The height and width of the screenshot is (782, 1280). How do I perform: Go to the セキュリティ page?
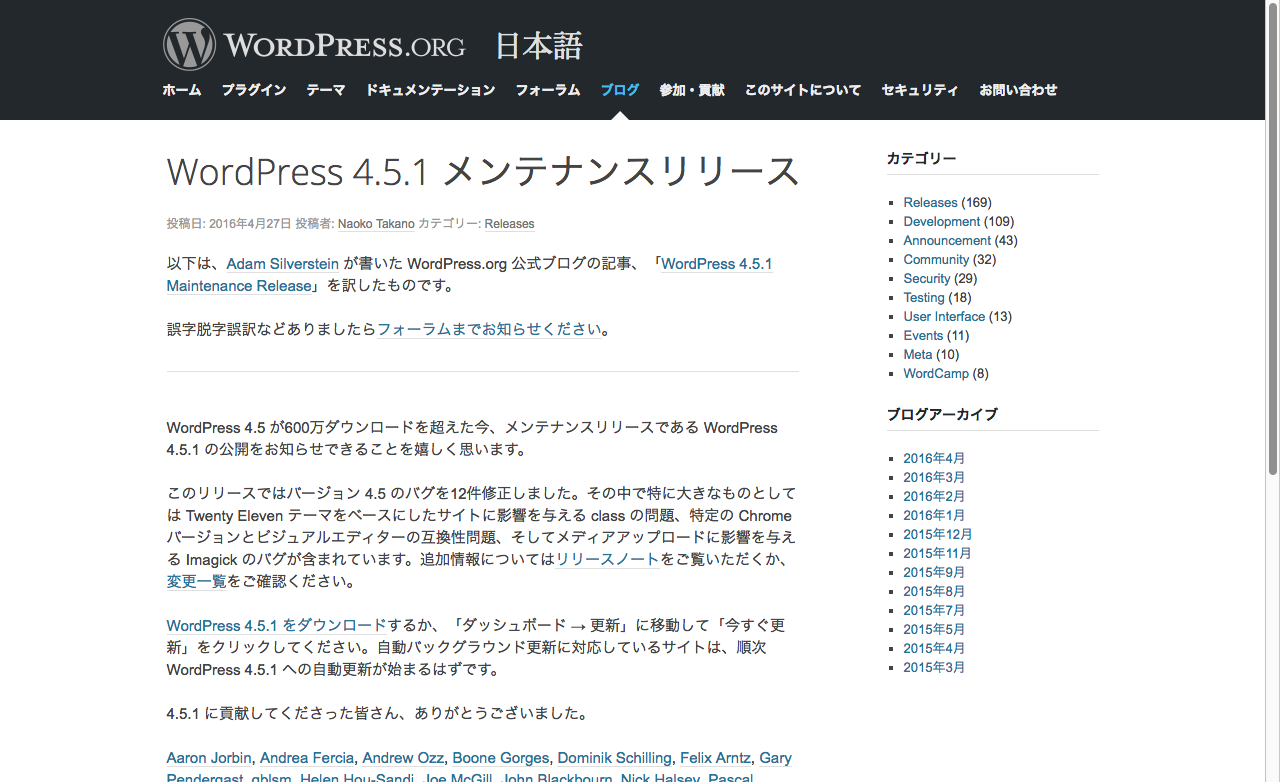click(920, 90)
